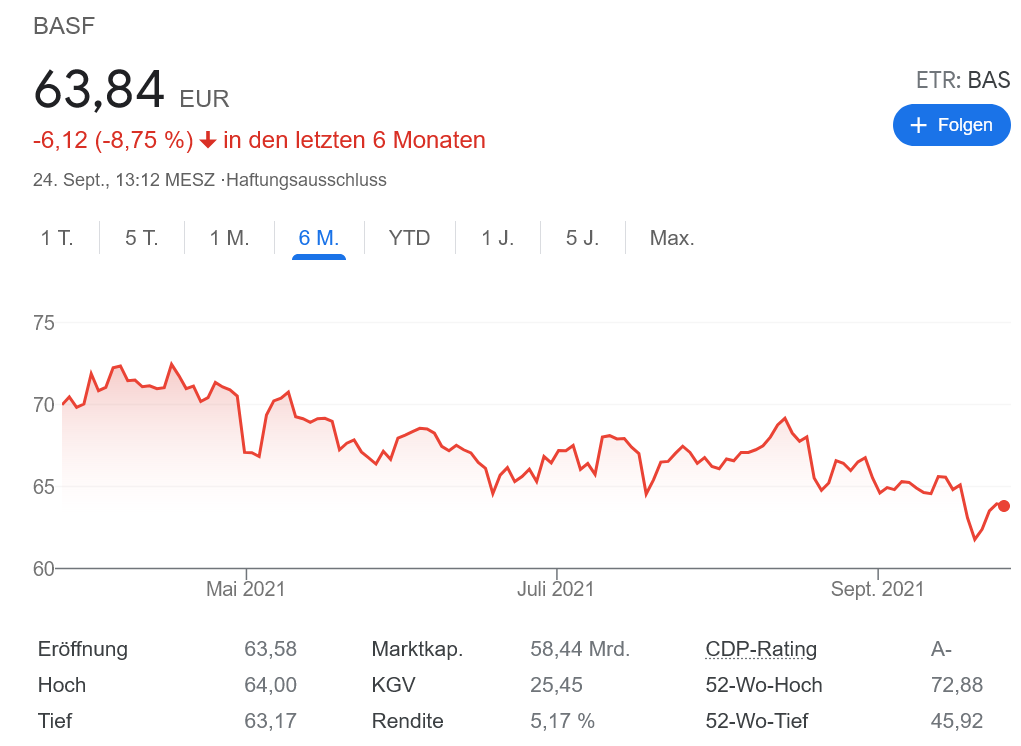1021x746 pixels.
Task: Switch to YTD chart view
Action: click(x=409, y=238)
